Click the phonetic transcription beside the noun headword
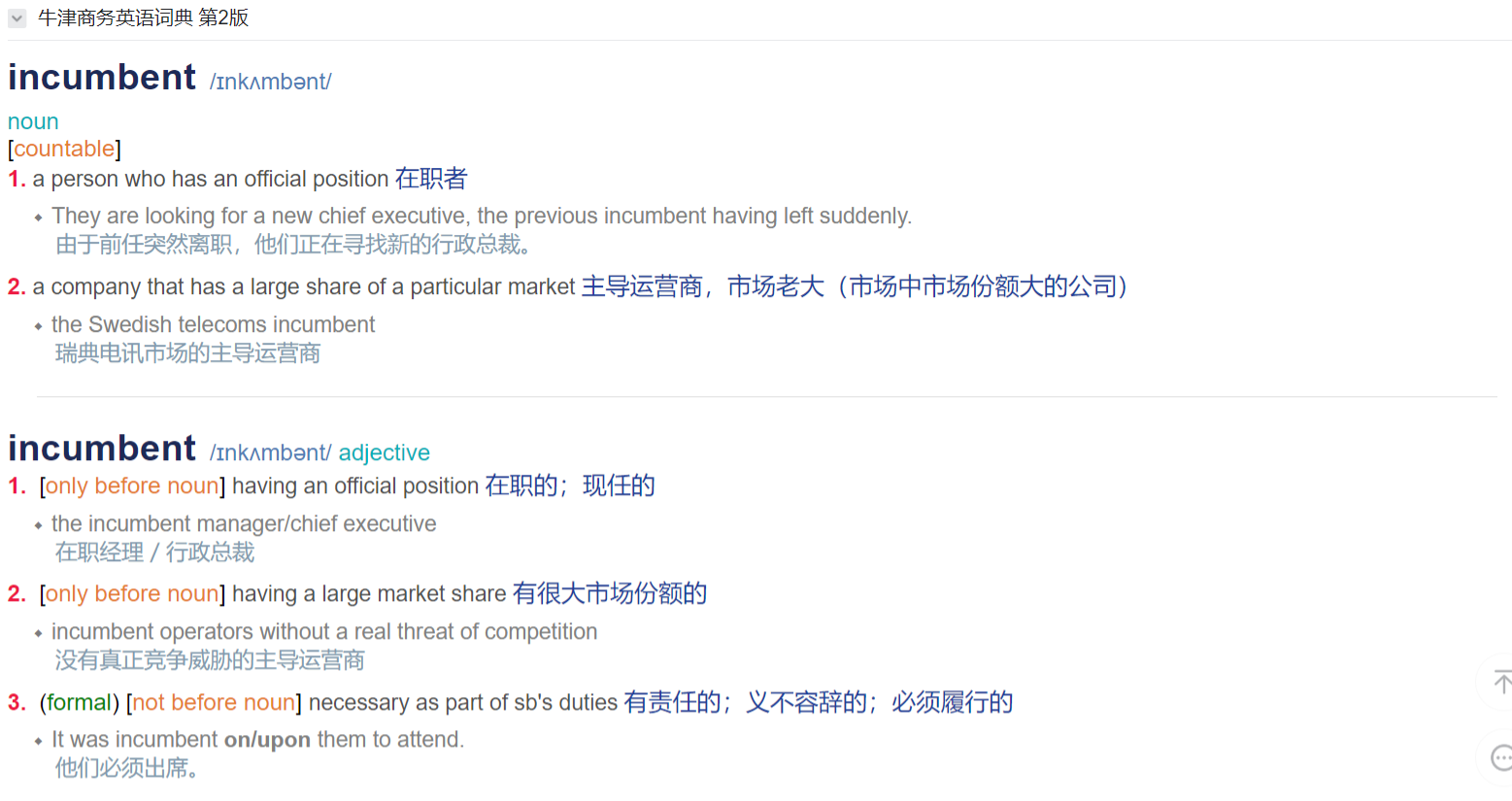This screenshot has height=801, width=1512. pos(270,83)
